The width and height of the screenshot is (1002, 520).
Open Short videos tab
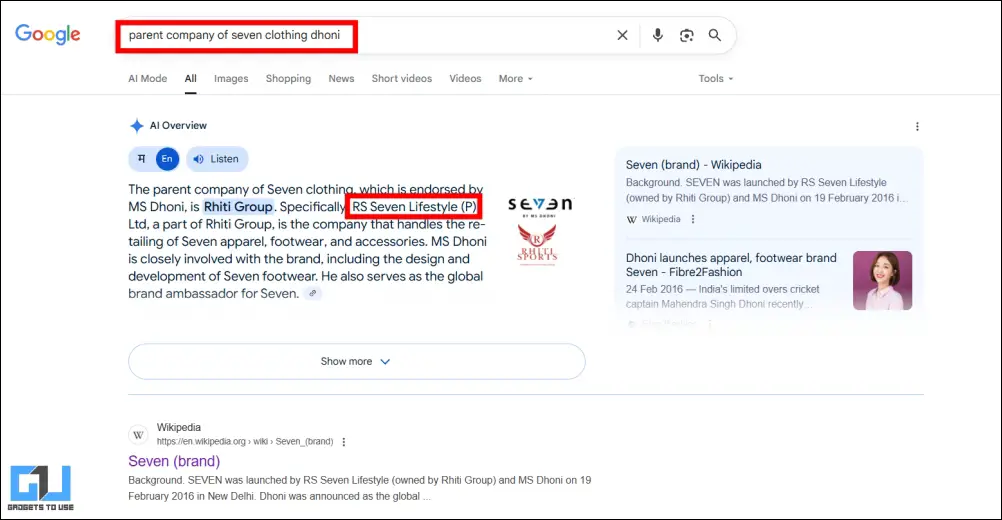(x=401, y=79)
